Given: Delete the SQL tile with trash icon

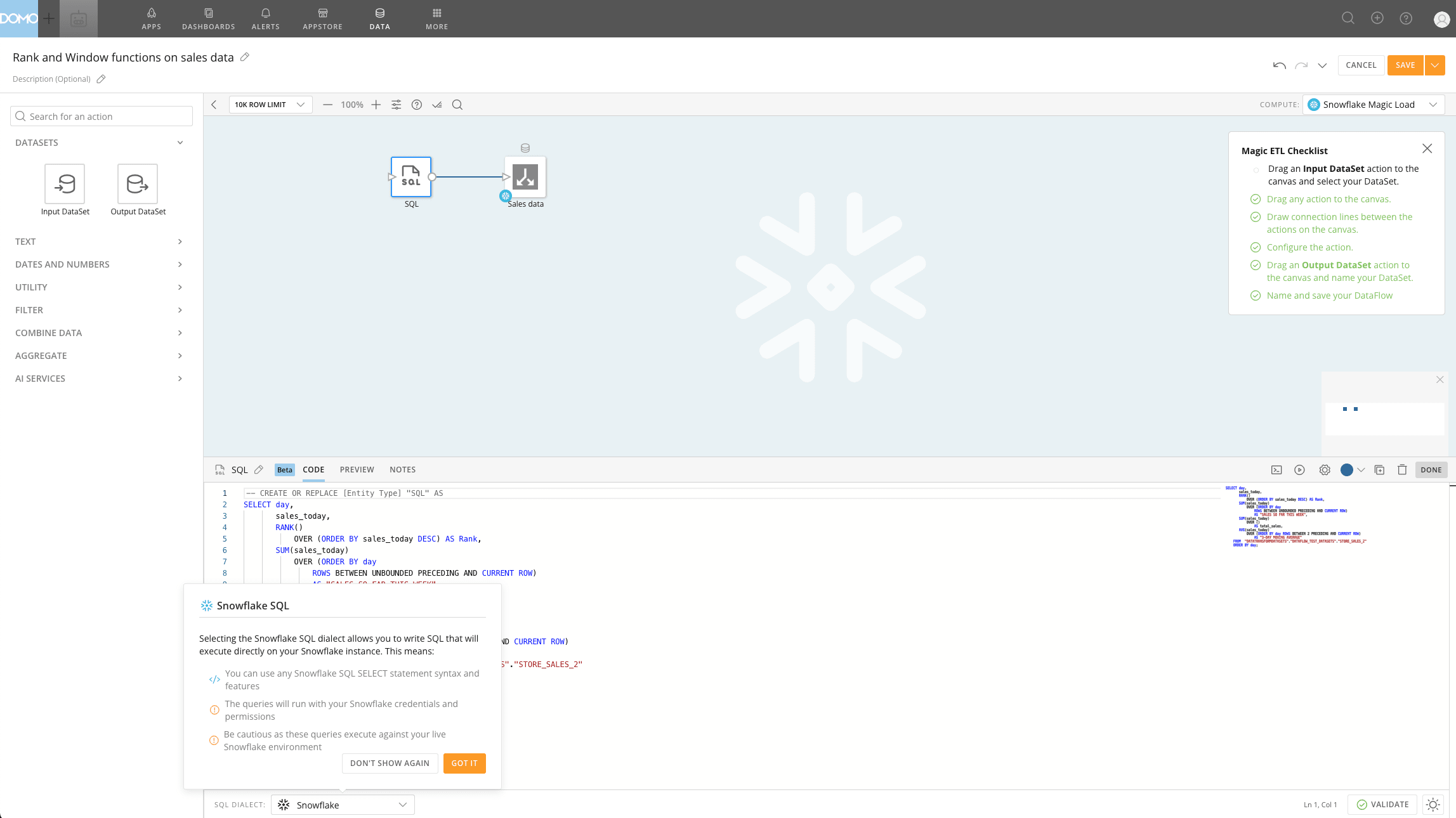Looking at the screenshot, I should (x=1402, y=470).
